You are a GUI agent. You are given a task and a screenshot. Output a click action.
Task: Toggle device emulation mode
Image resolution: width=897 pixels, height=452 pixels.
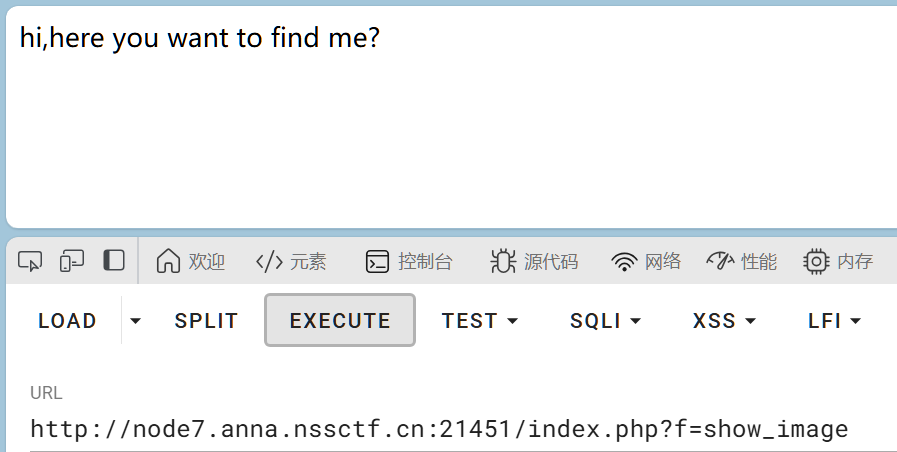(x=72, y=262)
